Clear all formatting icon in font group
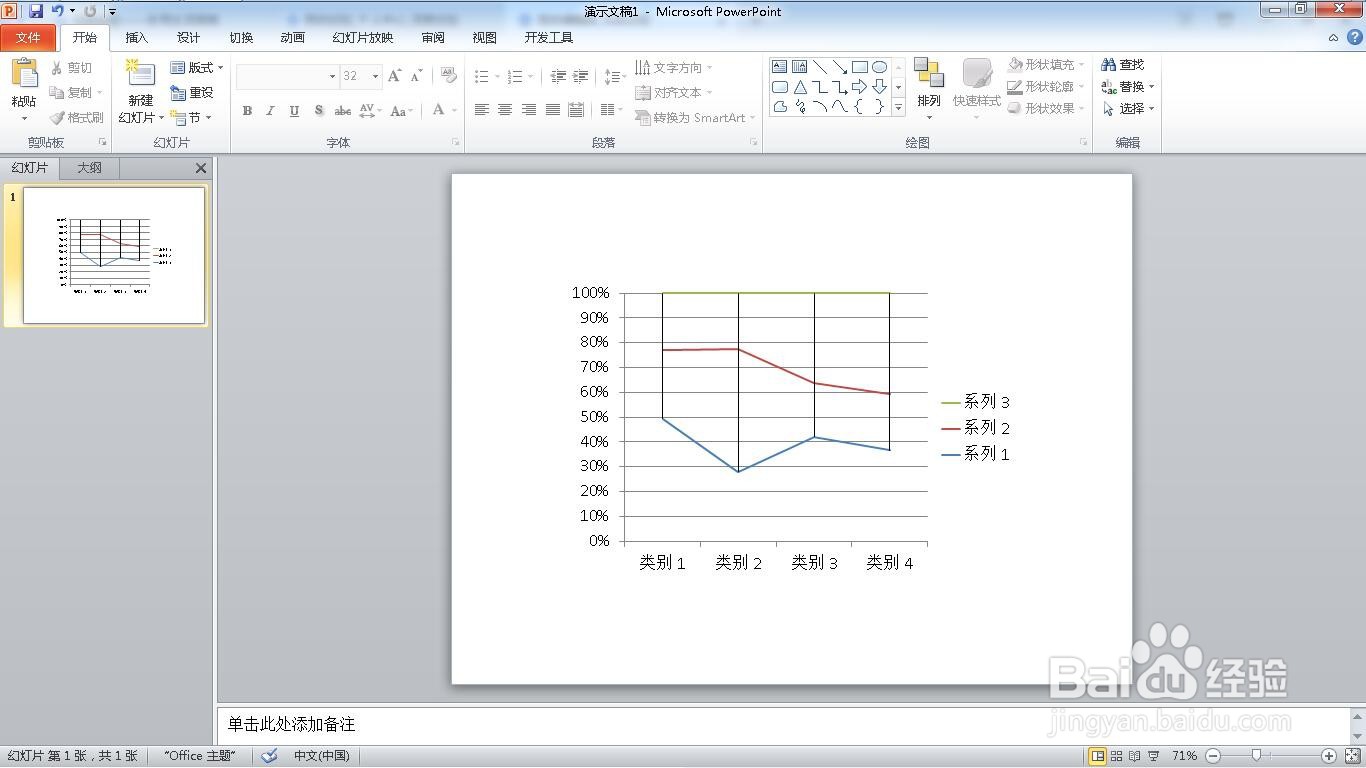The image size is (1366, 768). (x=449, y=76)
